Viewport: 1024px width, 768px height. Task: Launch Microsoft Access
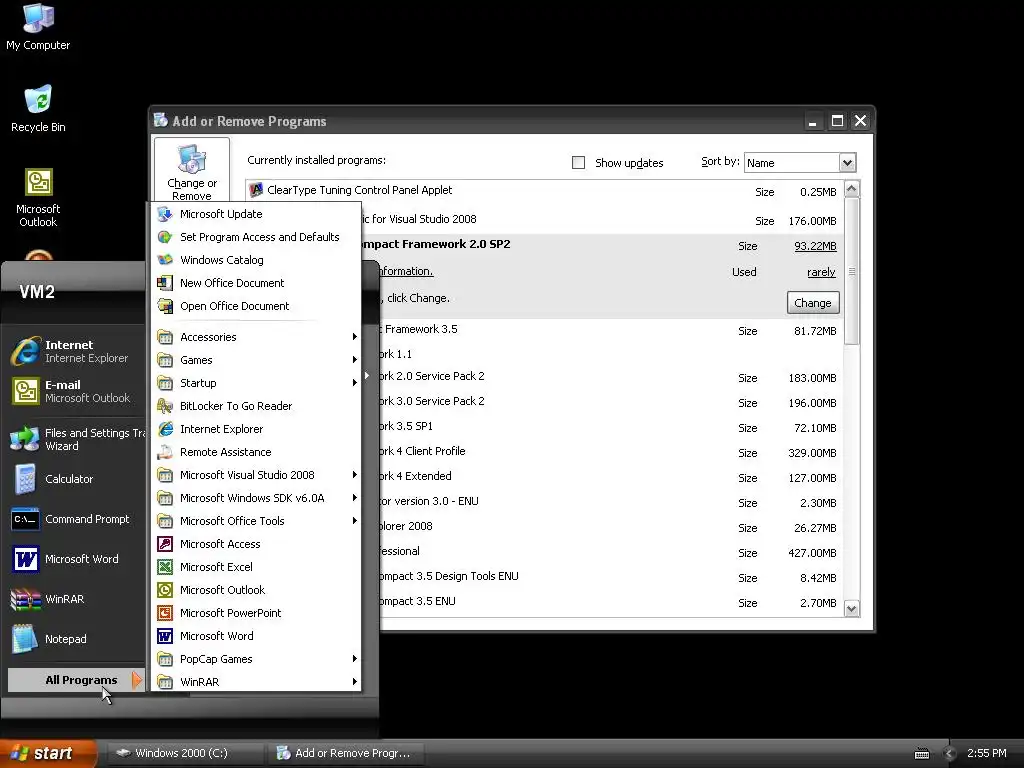coord(255,544)
